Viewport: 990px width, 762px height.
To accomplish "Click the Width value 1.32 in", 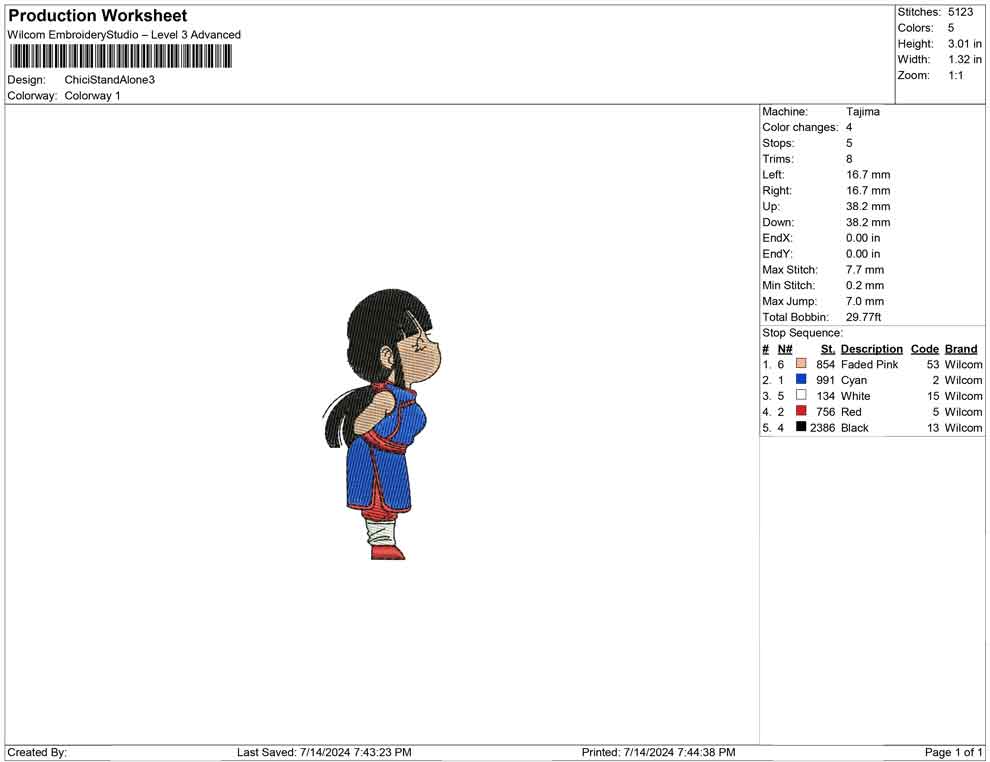I will coord(965,59).
